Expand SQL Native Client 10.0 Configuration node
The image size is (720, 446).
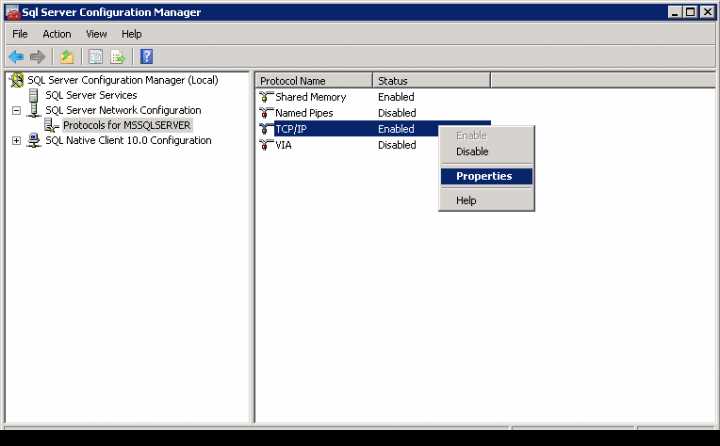16,141
